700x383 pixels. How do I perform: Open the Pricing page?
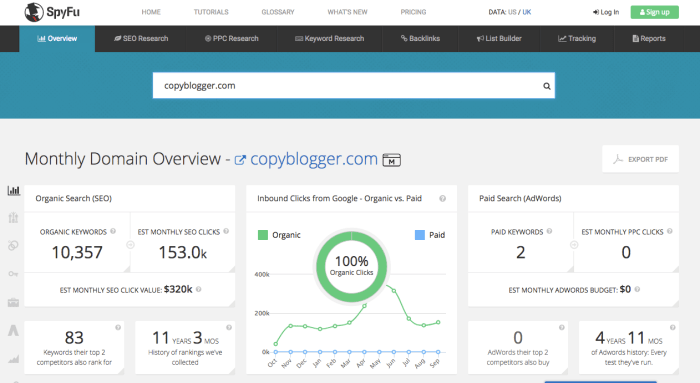[x=413, y=12]
